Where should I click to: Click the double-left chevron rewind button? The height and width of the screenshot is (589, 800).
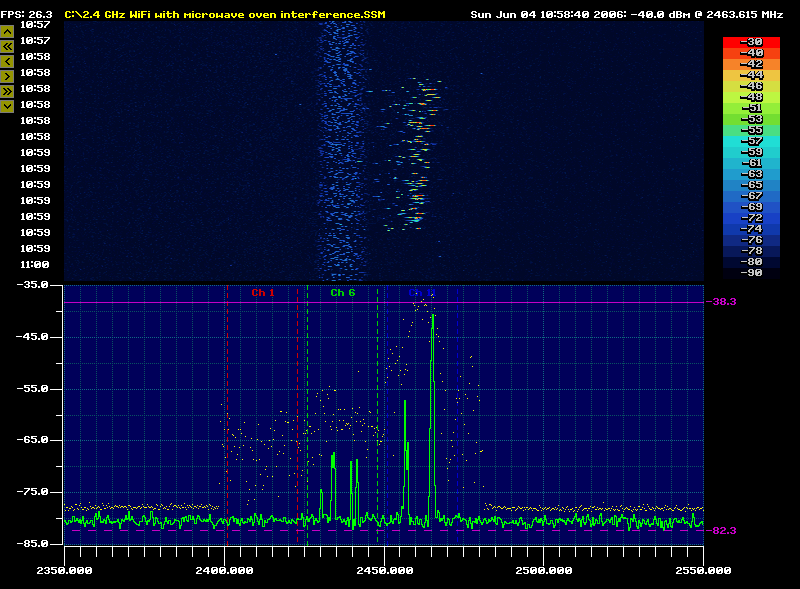click(7, 46)
